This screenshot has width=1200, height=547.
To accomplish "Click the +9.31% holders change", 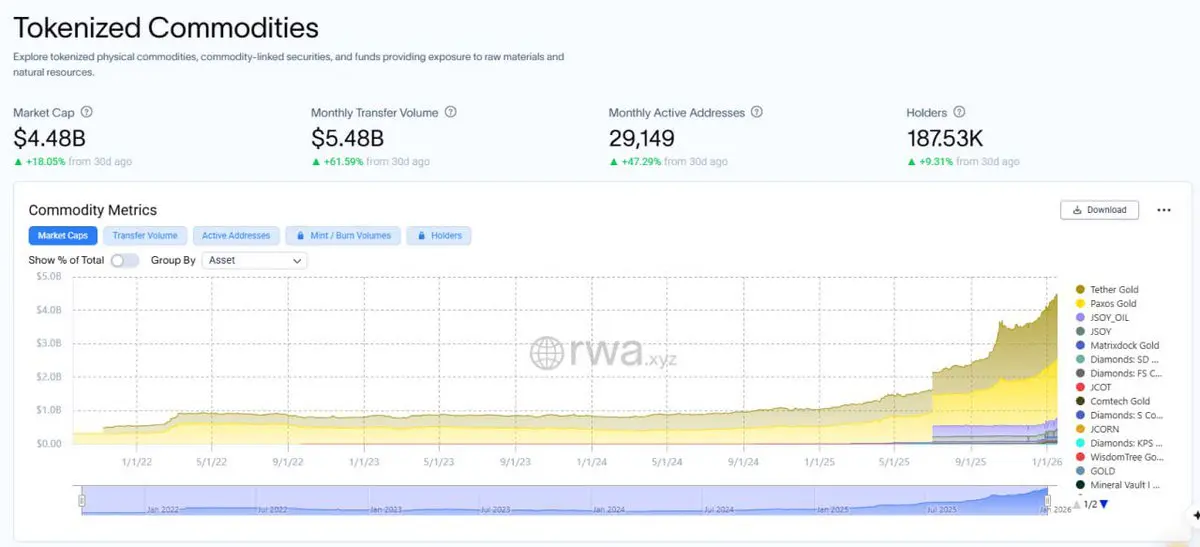I will [936, 162].
